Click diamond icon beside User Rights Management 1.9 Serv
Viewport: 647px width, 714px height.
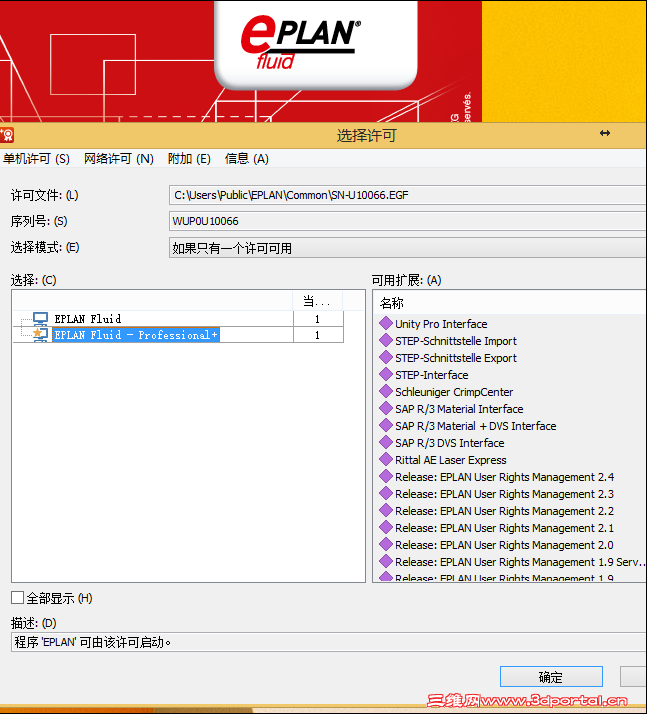[386, 561]
